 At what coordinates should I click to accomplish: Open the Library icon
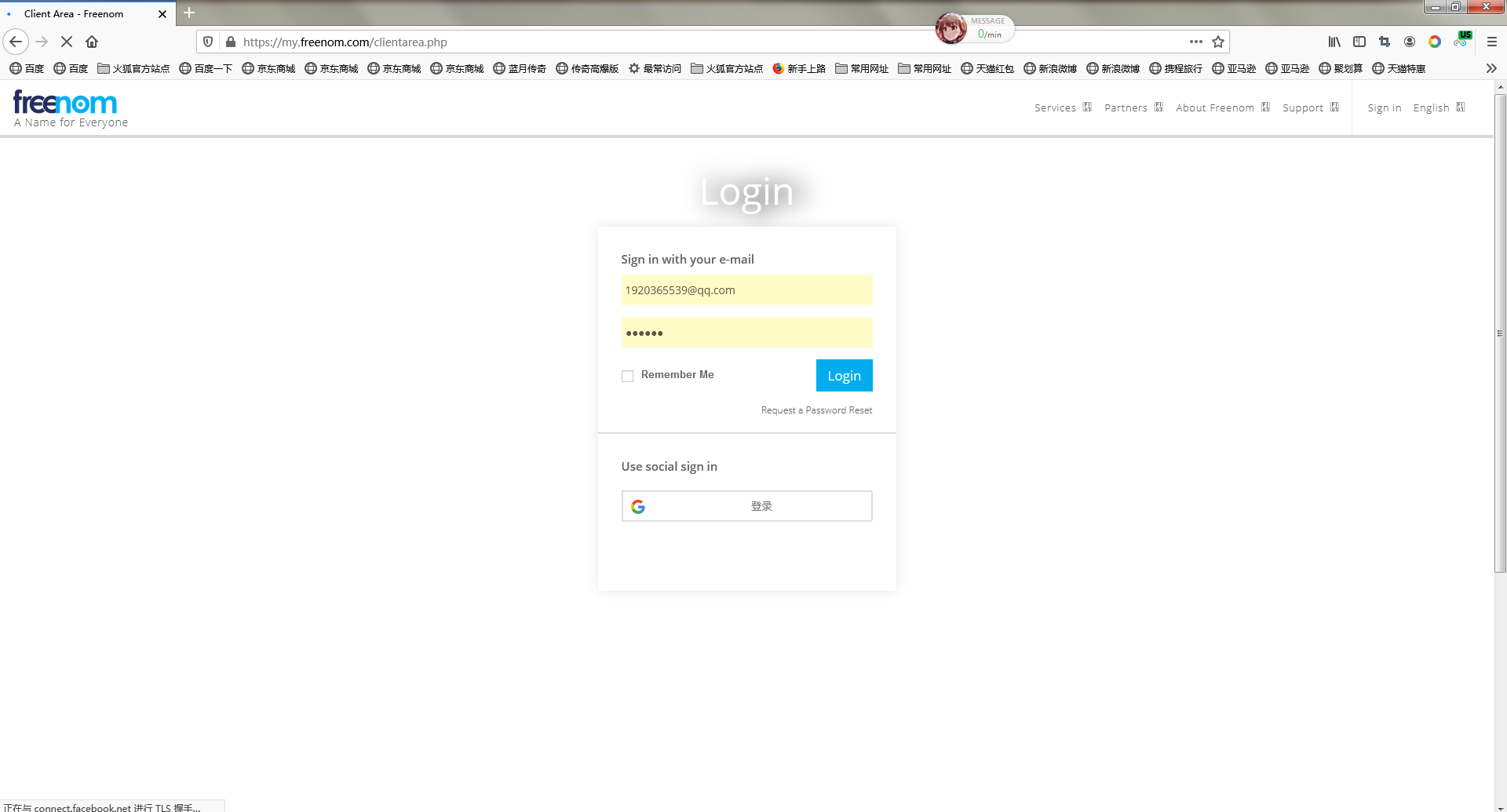(1334, 42)
